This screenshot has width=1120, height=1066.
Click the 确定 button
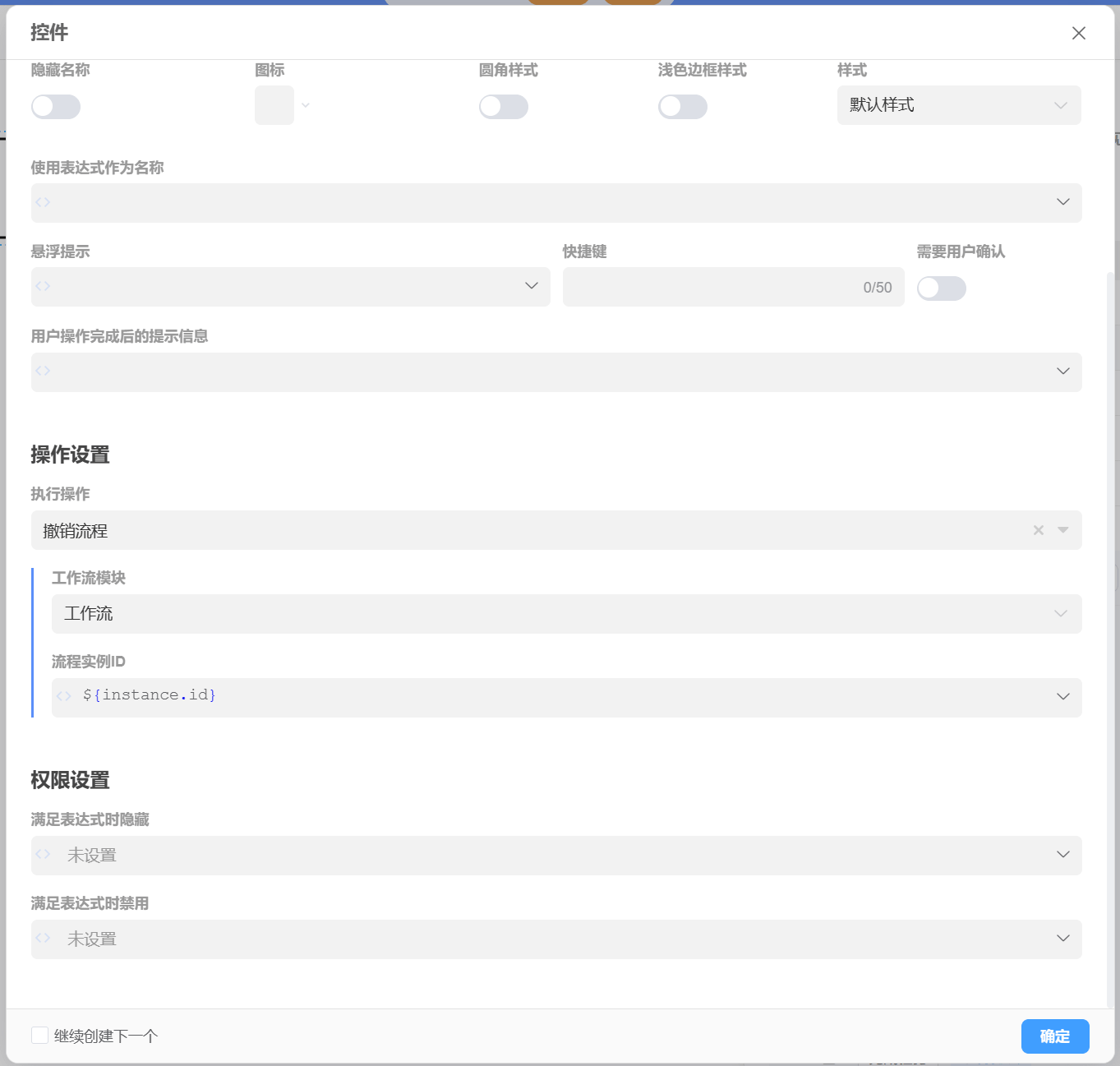pos(1055,1036)
